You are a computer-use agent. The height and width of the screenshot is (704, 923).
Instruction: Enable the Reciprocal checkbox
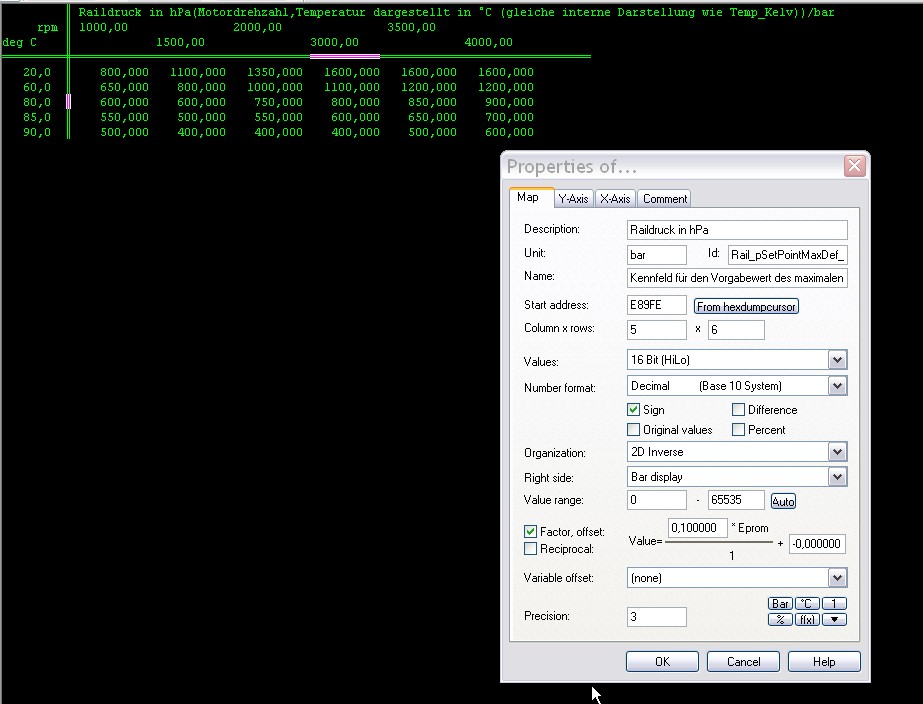[530, 549]
